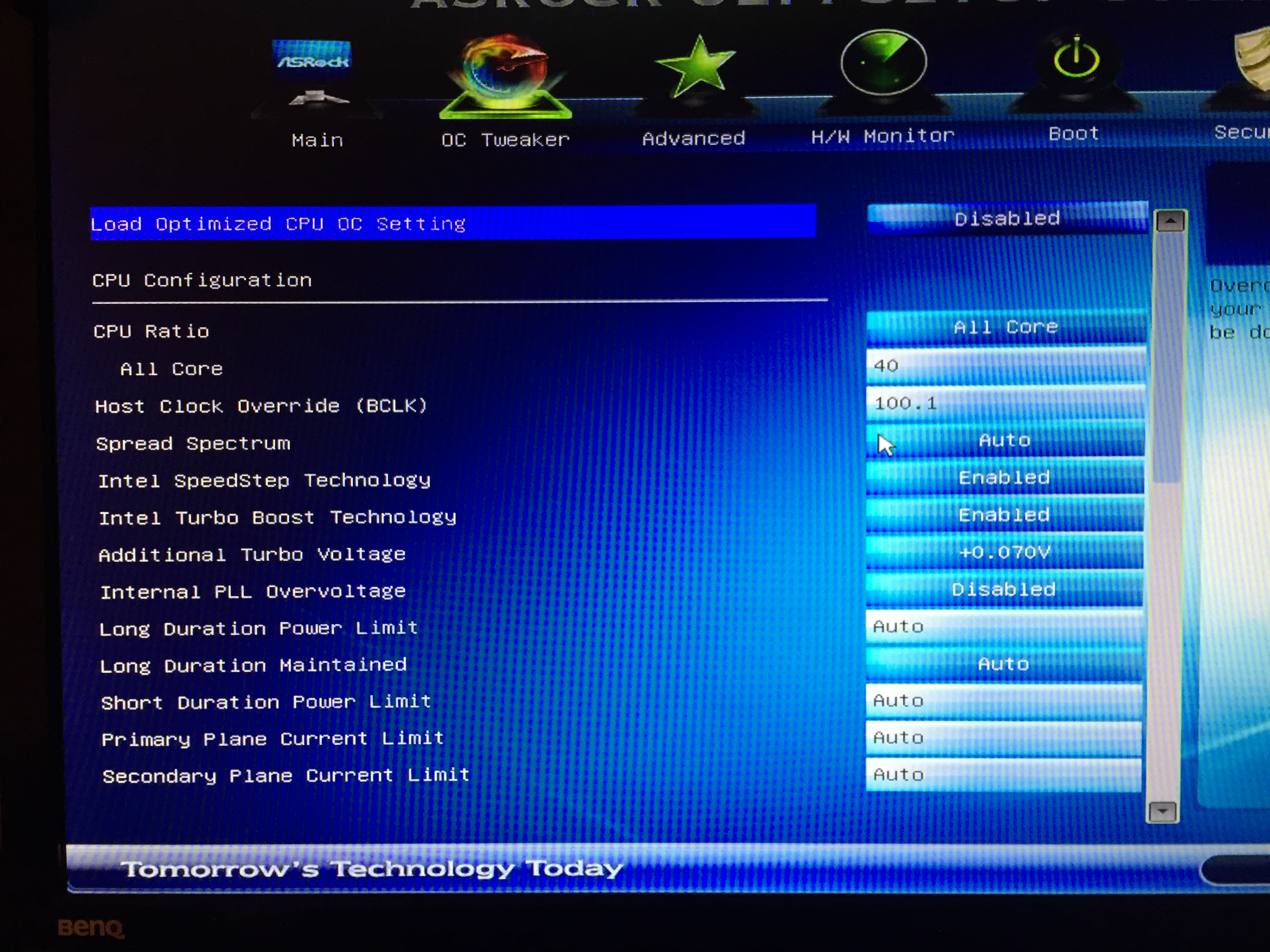Toggle Intel Turbo Boost Technology setting

pos(1004,515)
